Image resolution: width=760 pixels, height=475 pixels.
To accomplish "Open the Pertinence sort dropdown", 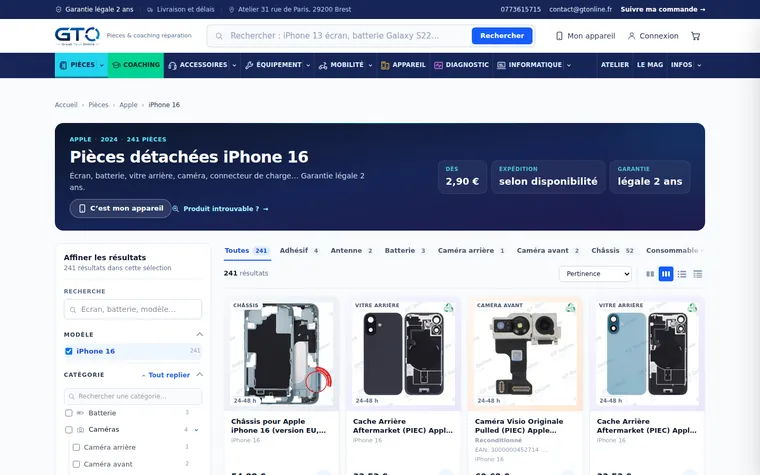I will tap(595, 274).
